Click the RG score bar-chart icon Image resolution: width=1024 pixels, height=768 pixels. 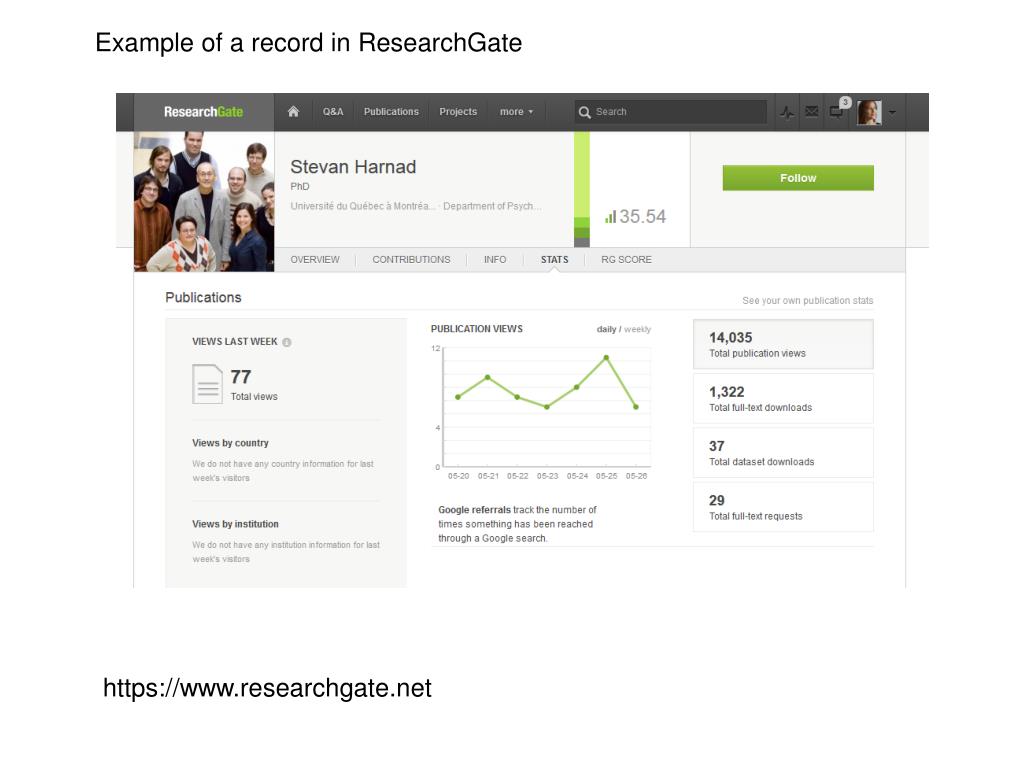coord(611,217)
